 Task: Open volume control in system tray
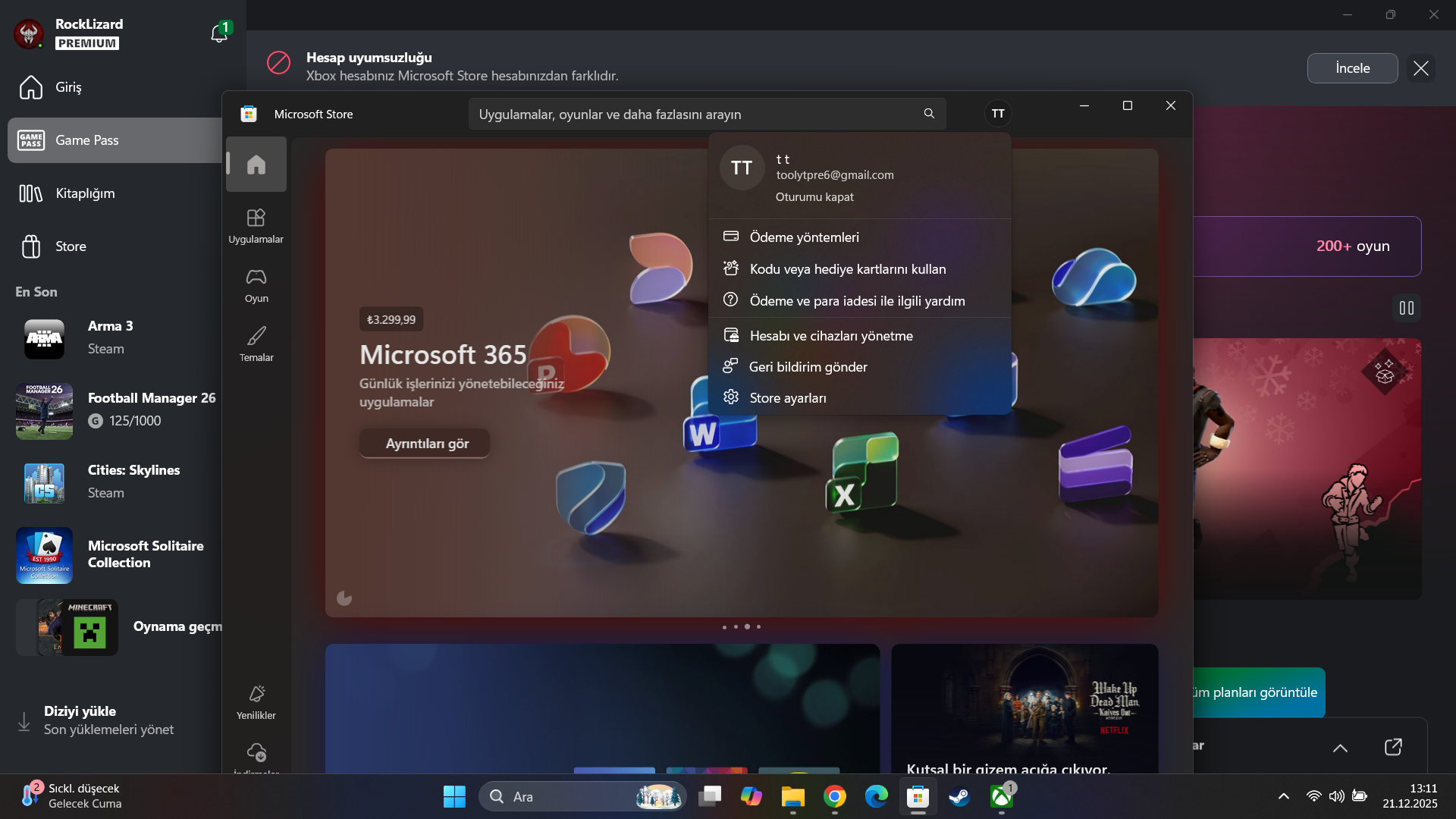(x=1336, y=796)
